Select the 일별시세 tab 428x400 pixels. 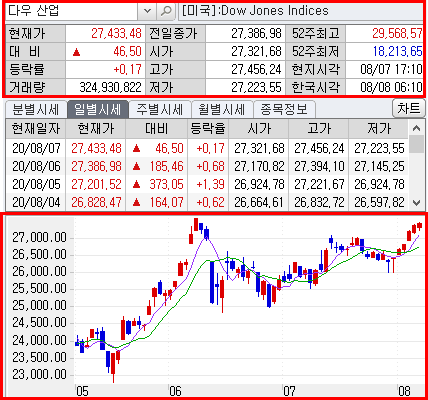[98, 109]
